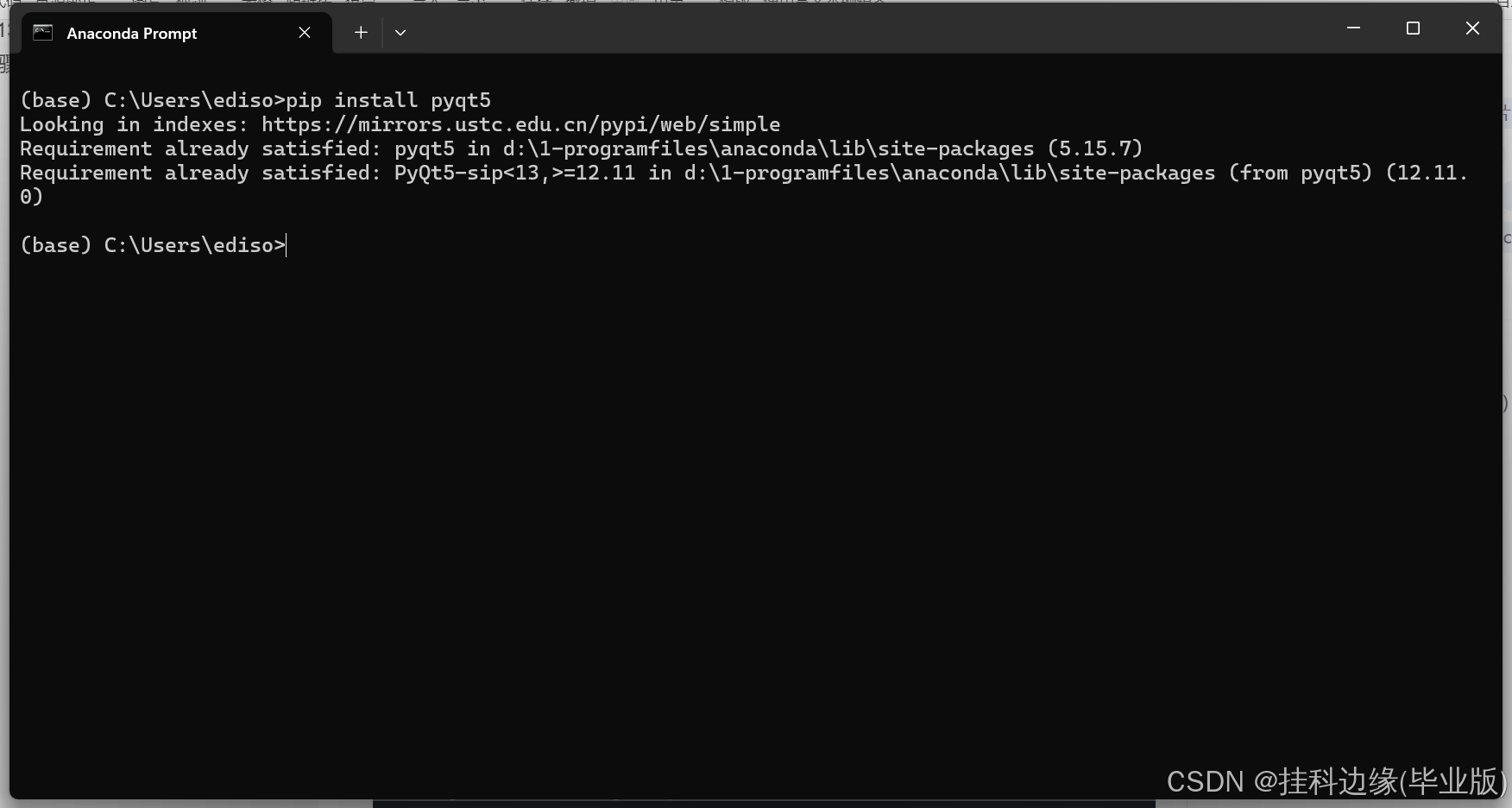The height and width of the screenshot is (808, 1512).
Task: Click the mirrors.ustc.edu.cn URL in the output
Action: (x=520, y=124)
